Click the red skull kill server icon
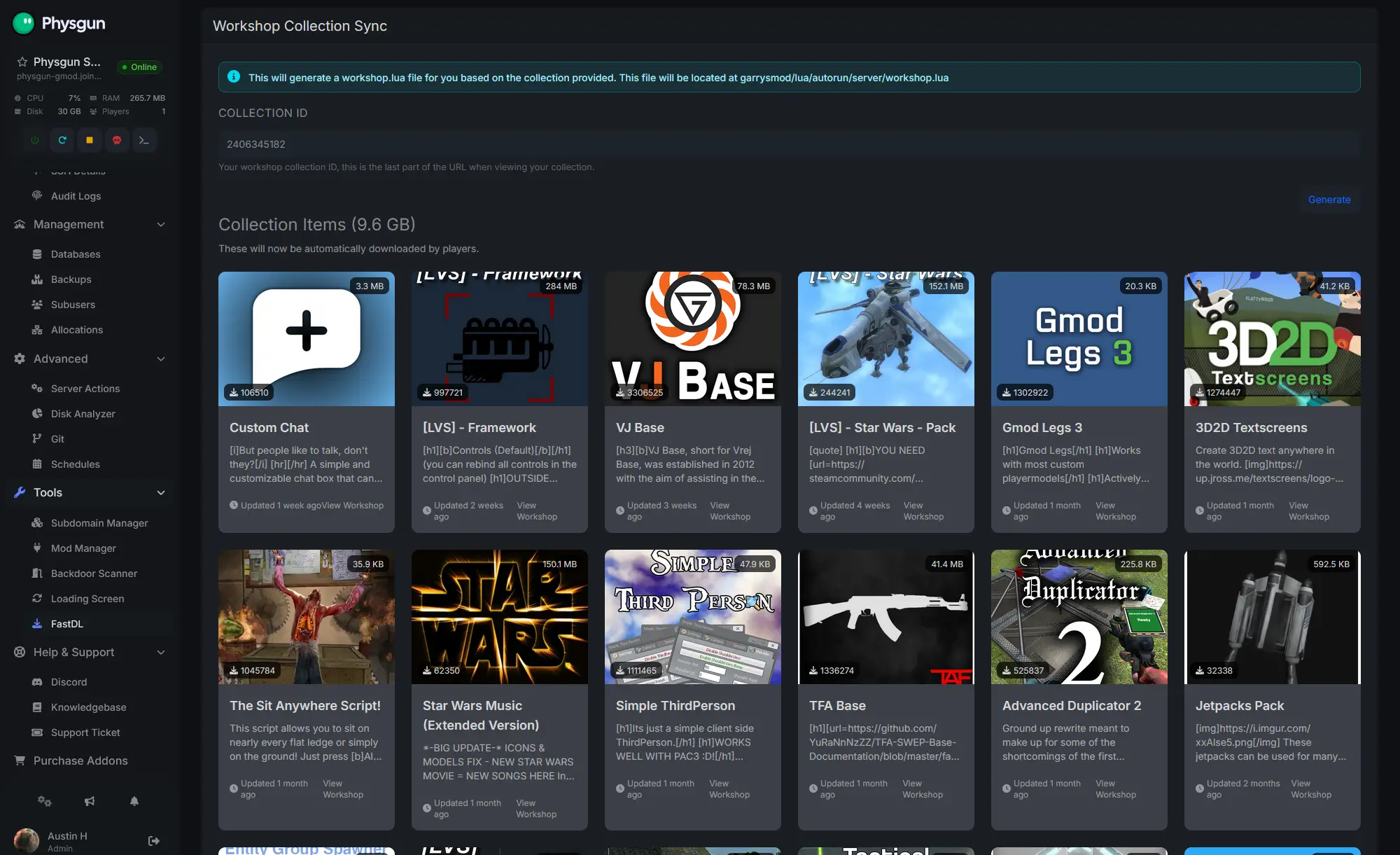1400x855 pixels. (x=117, y=140)
